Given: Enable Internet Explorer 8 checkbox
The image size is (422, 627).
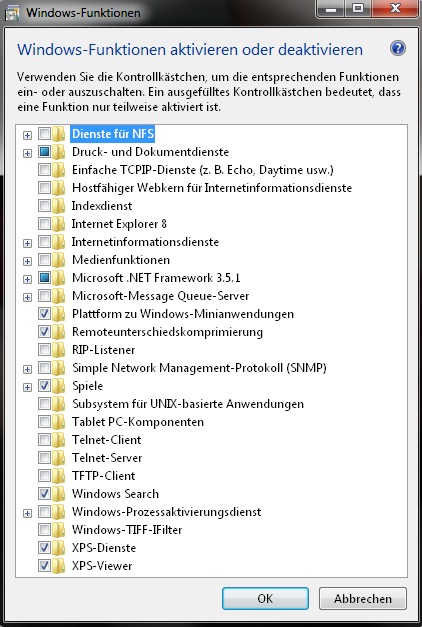Looking at the screenshot, I should [44, 224].
